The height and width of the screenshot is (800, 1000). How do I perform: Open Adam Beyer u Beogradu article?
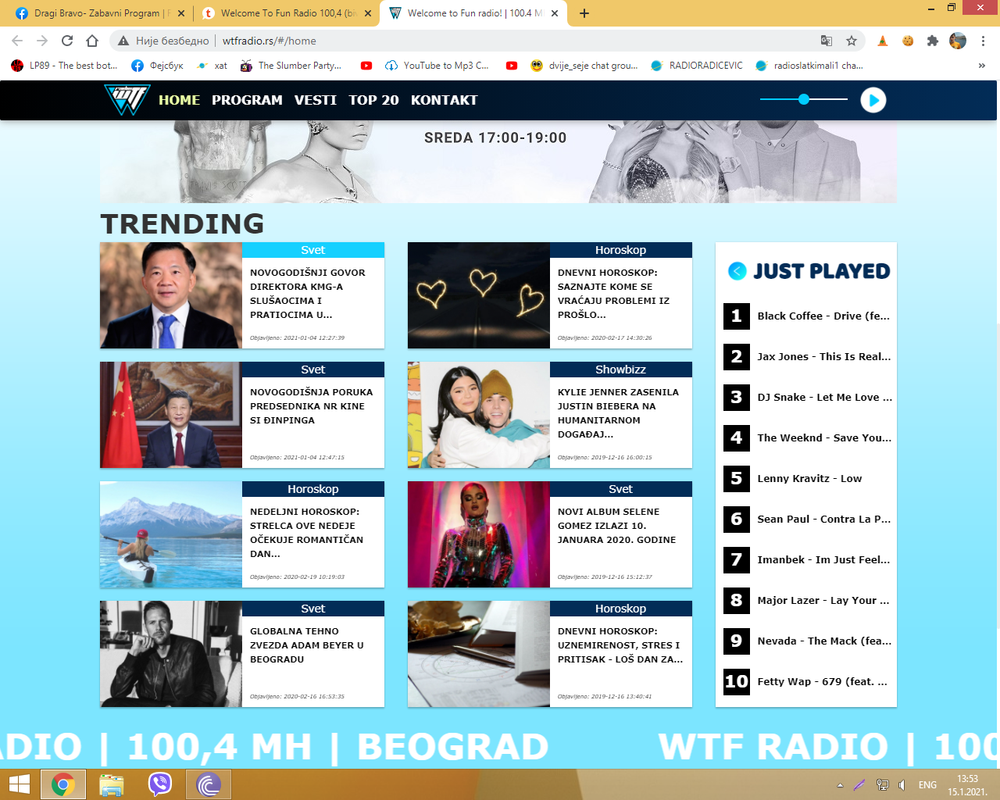[x=307, y=645]
